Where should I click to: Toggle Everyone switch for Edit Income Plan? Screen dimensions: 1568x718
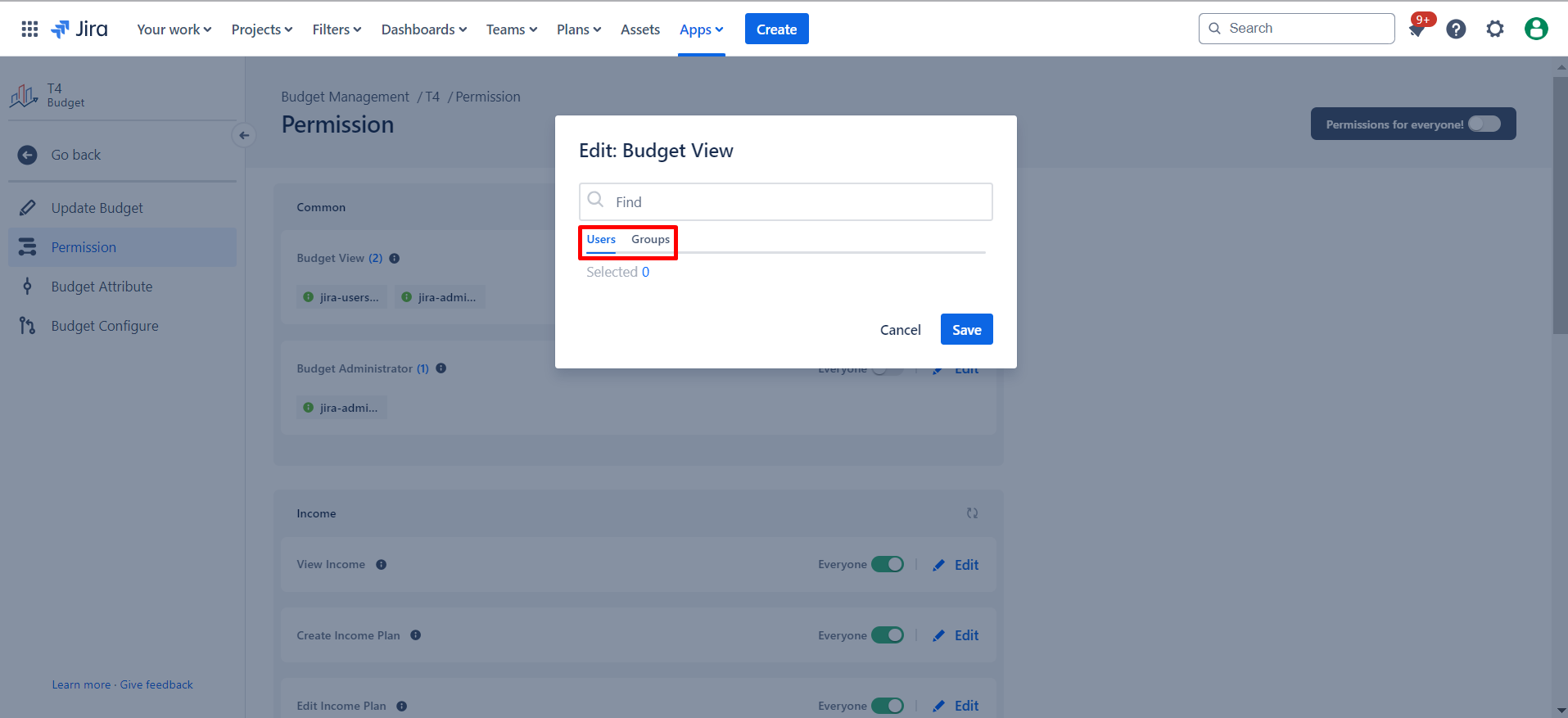coord(888,706)
